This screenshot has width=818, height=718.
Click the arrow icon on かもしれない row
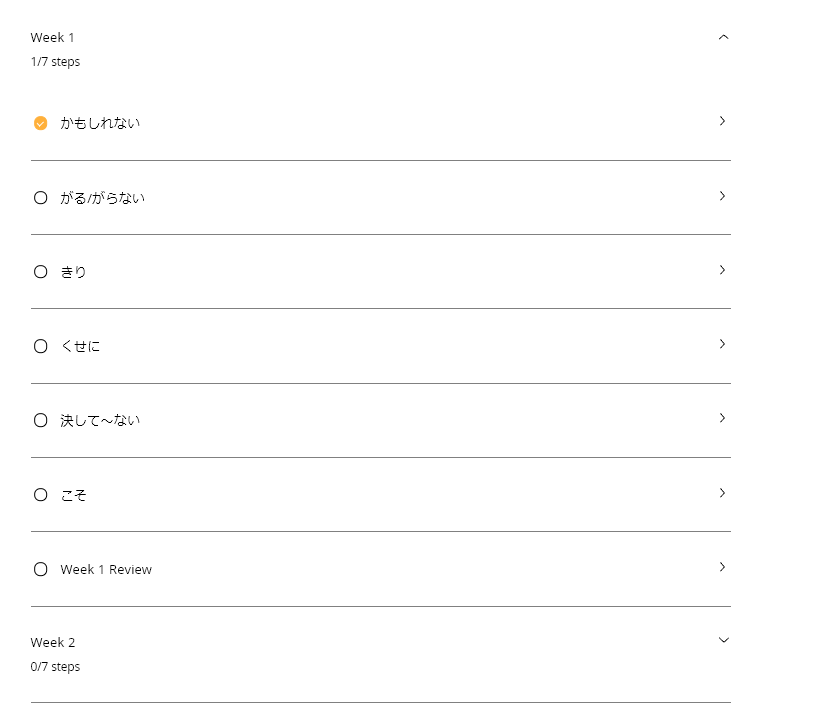tap(722, 121)
